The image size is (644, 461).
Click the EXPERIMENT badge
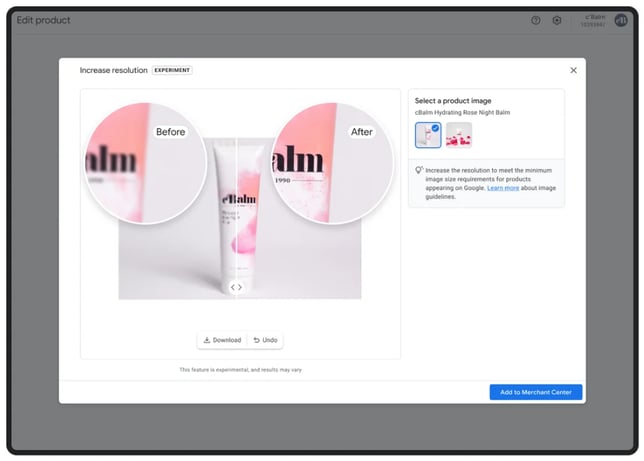click(x=172, y=70)
